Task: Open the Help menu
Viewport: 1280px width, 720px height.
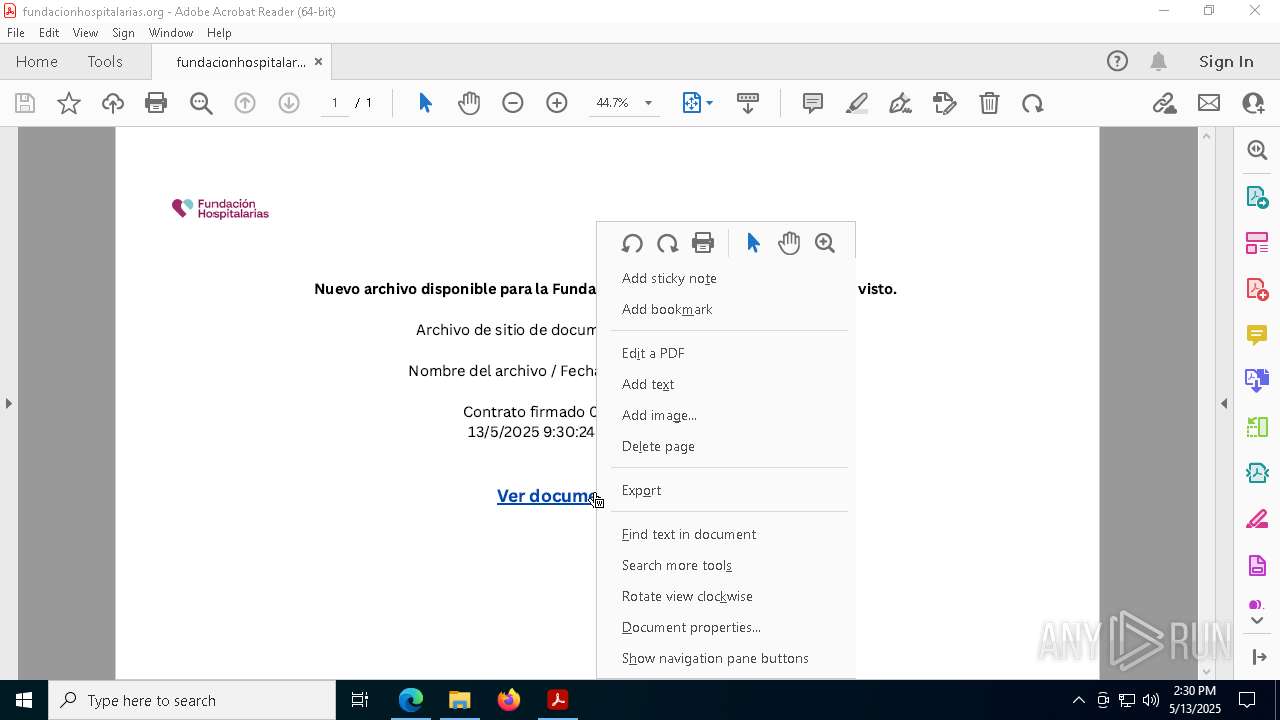Action: coord(219,33)
